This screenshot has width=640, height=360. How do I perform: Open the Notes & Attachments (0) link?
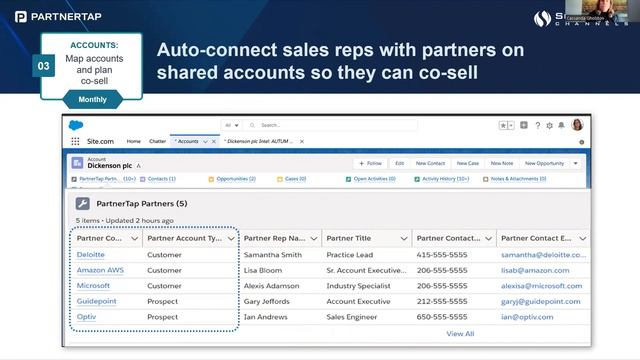coord(518,179)
